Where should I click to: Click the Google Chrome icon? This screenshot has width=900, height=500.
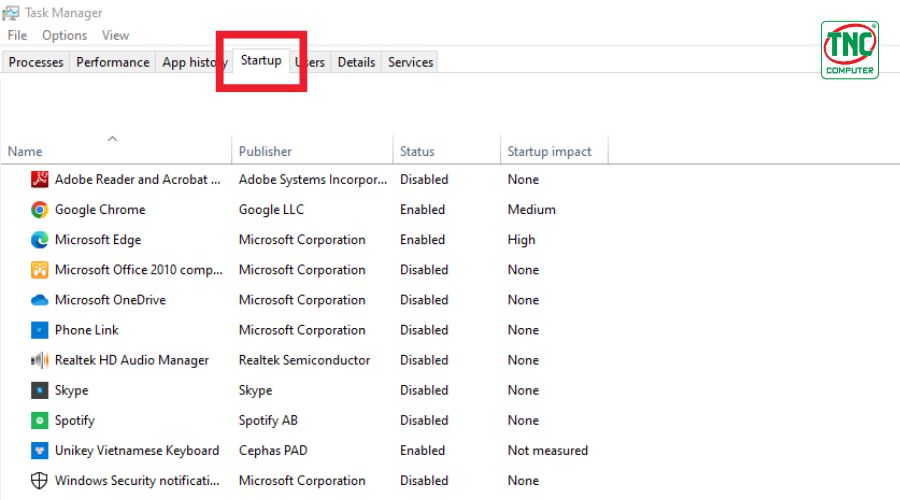click(39, 210)
